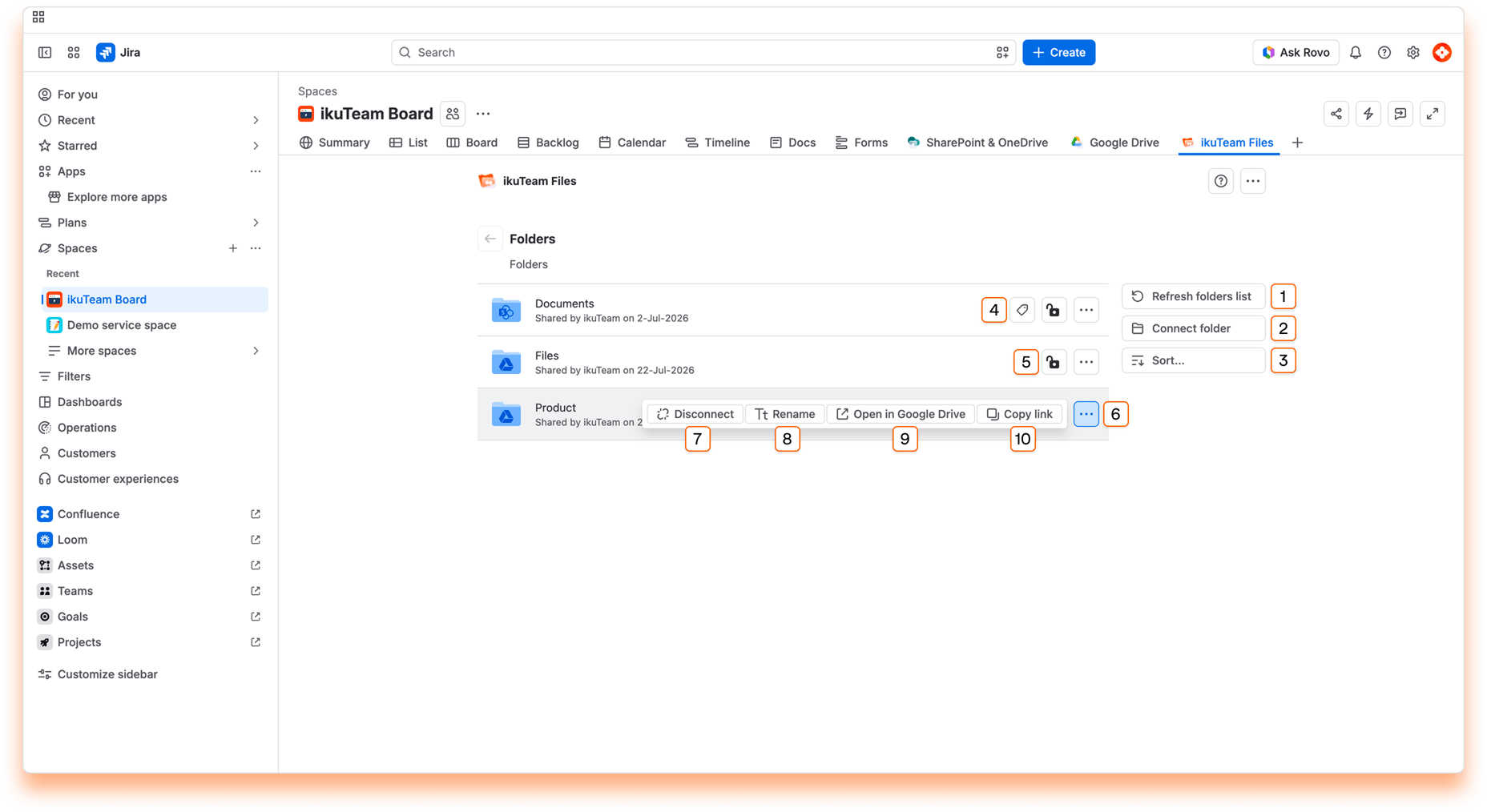Open more actions for Files folder
This screenshot has height=812, width=1487.
click(1086, 362)
